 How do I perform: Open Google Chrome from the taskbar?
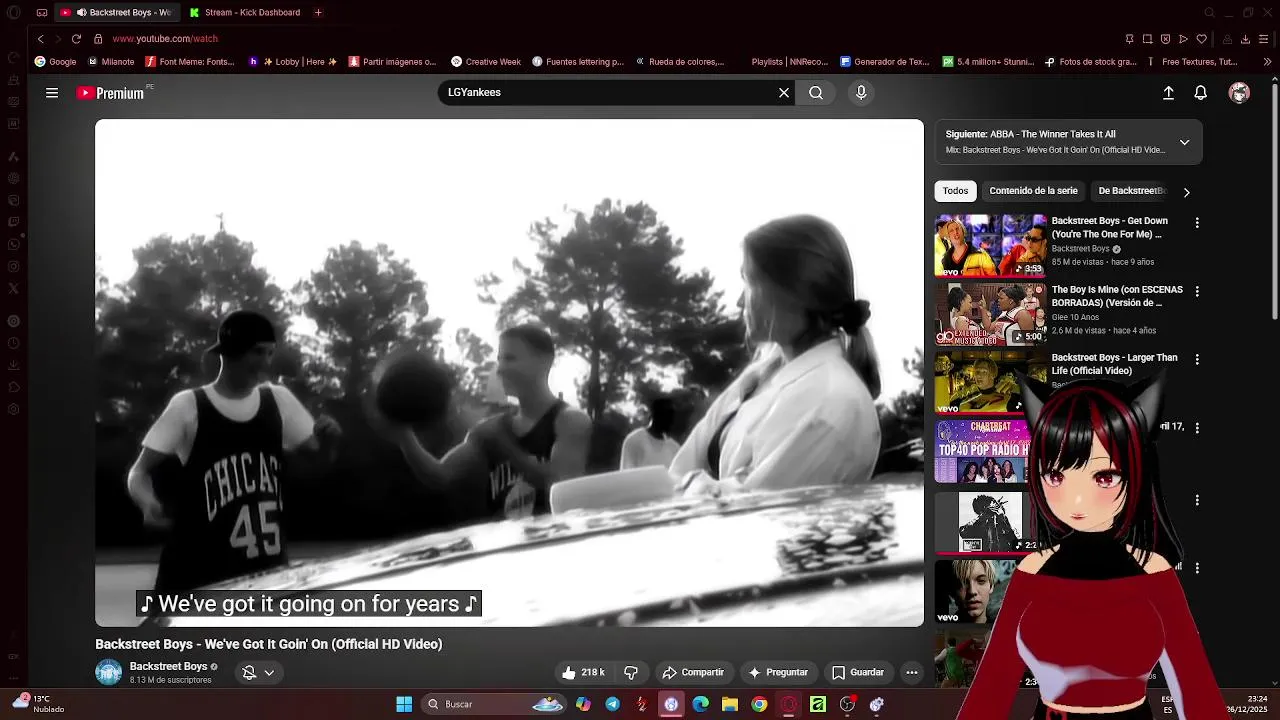coord(759,704)
